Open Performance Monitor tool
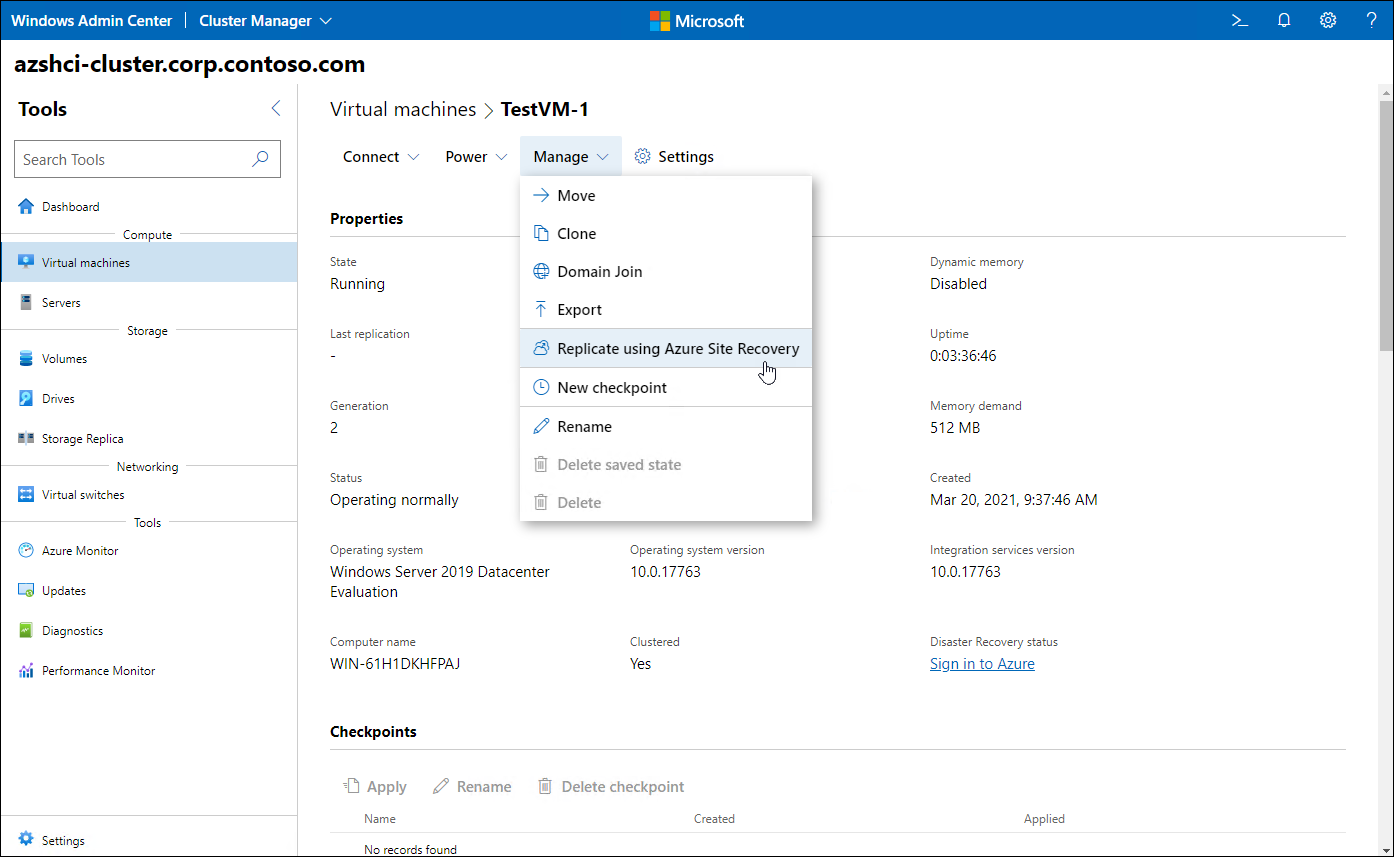The image size is (1394, 857). (x=149, y=671)
